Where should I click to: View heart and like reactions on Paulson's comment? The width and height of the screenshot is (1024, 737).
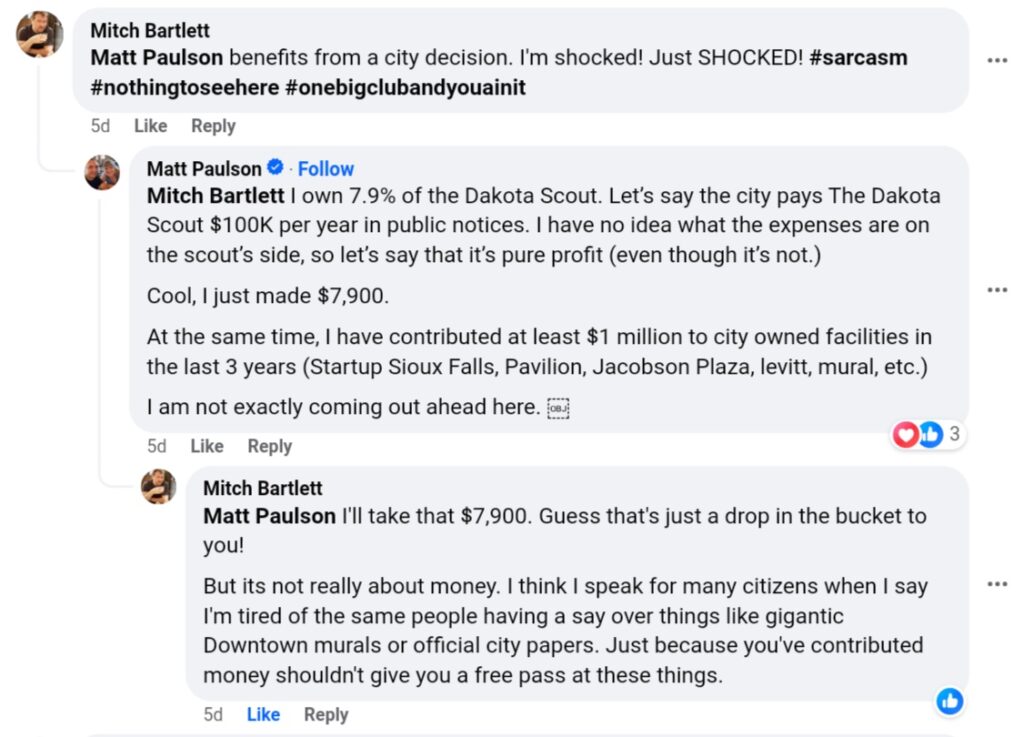[928, 434]
